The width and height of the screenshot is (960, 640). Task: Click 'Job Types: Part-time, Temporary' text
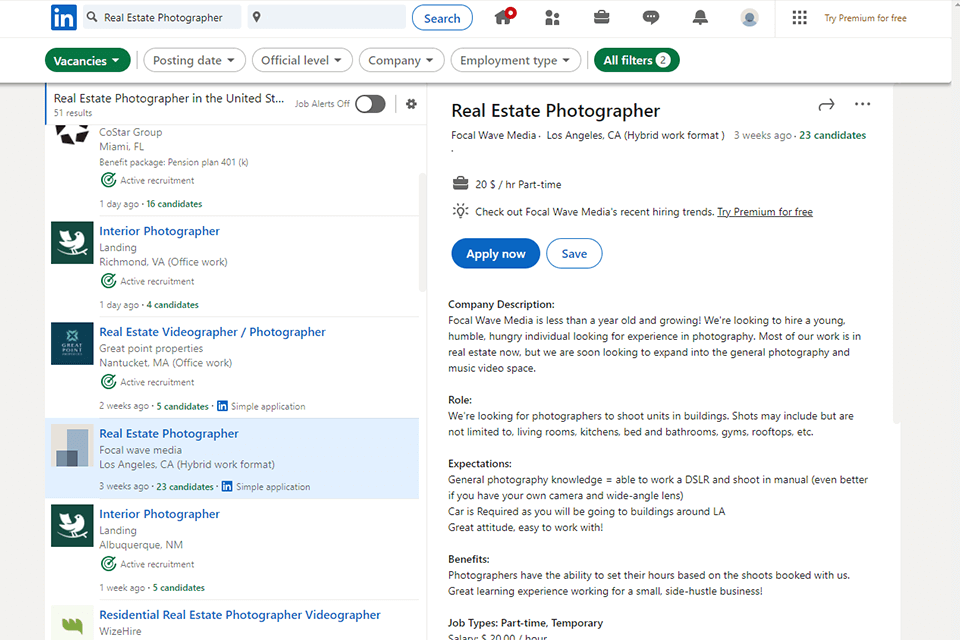pyautogui.click(x=525, y=623)
